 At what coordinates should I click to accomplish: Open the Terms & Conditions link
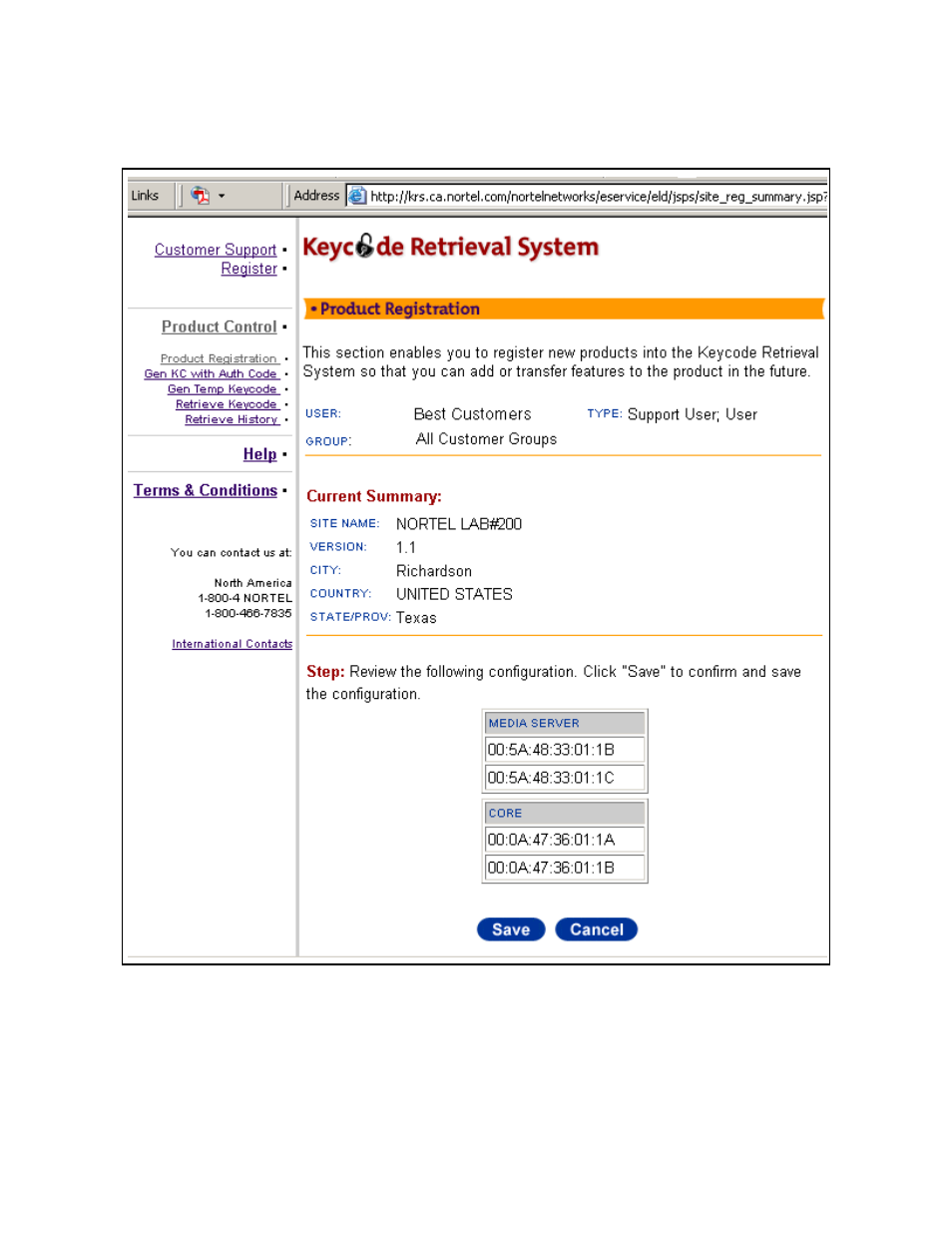click(206, 490)
